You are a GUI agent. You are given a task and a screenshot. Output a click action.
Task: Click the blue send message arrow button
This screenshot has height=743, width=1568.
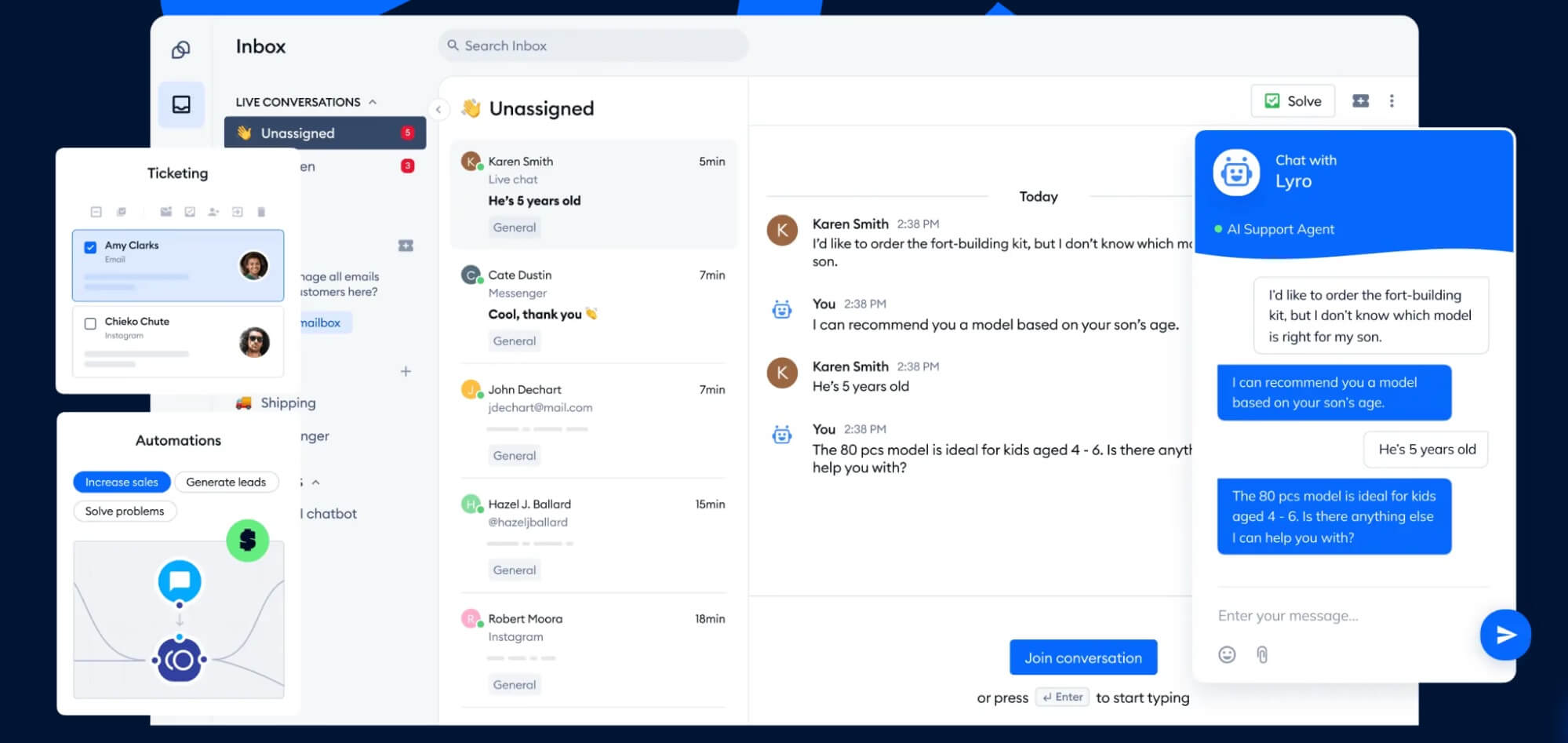[1505, 635]
